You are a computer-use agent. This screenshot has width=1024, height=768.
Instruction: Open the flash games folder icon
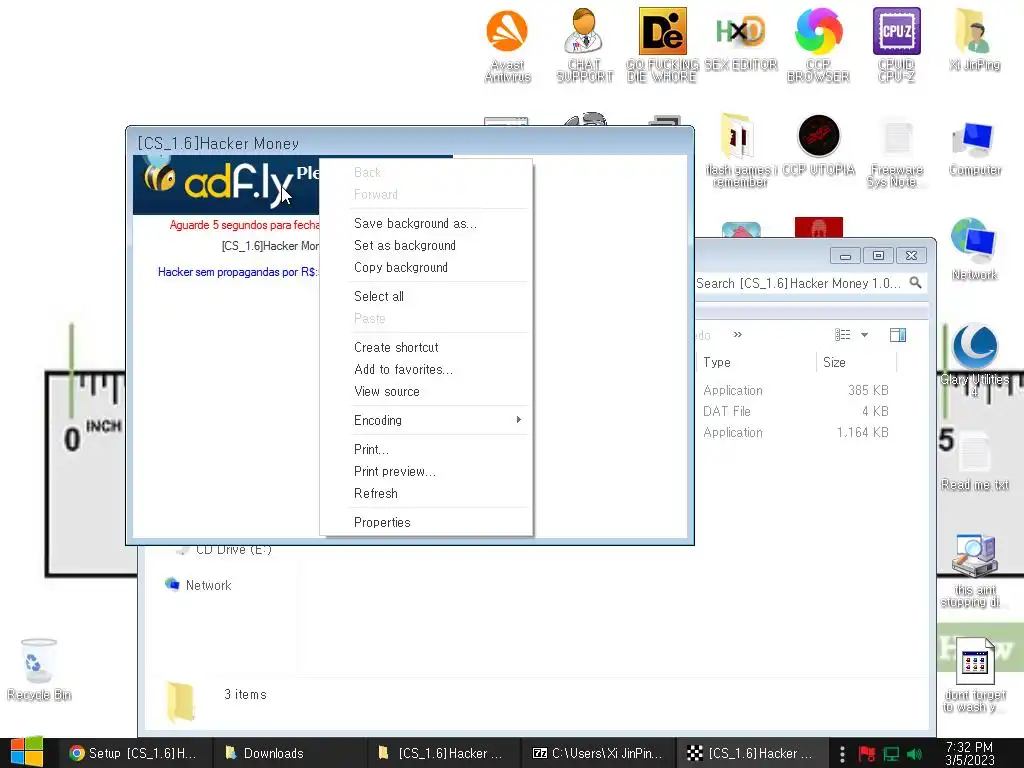[741, 150]
